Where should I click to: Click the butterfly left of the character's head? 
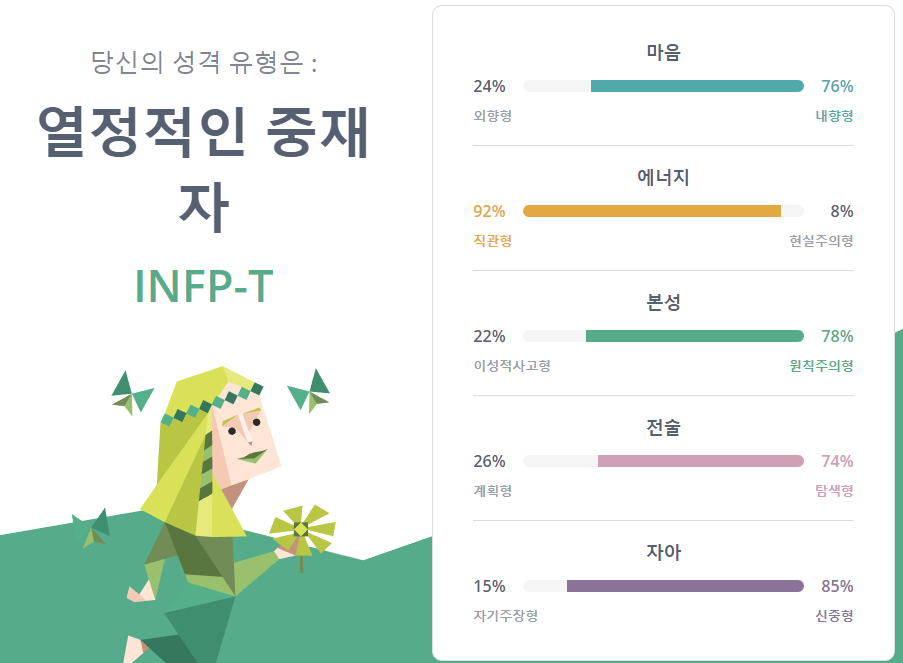133,394
